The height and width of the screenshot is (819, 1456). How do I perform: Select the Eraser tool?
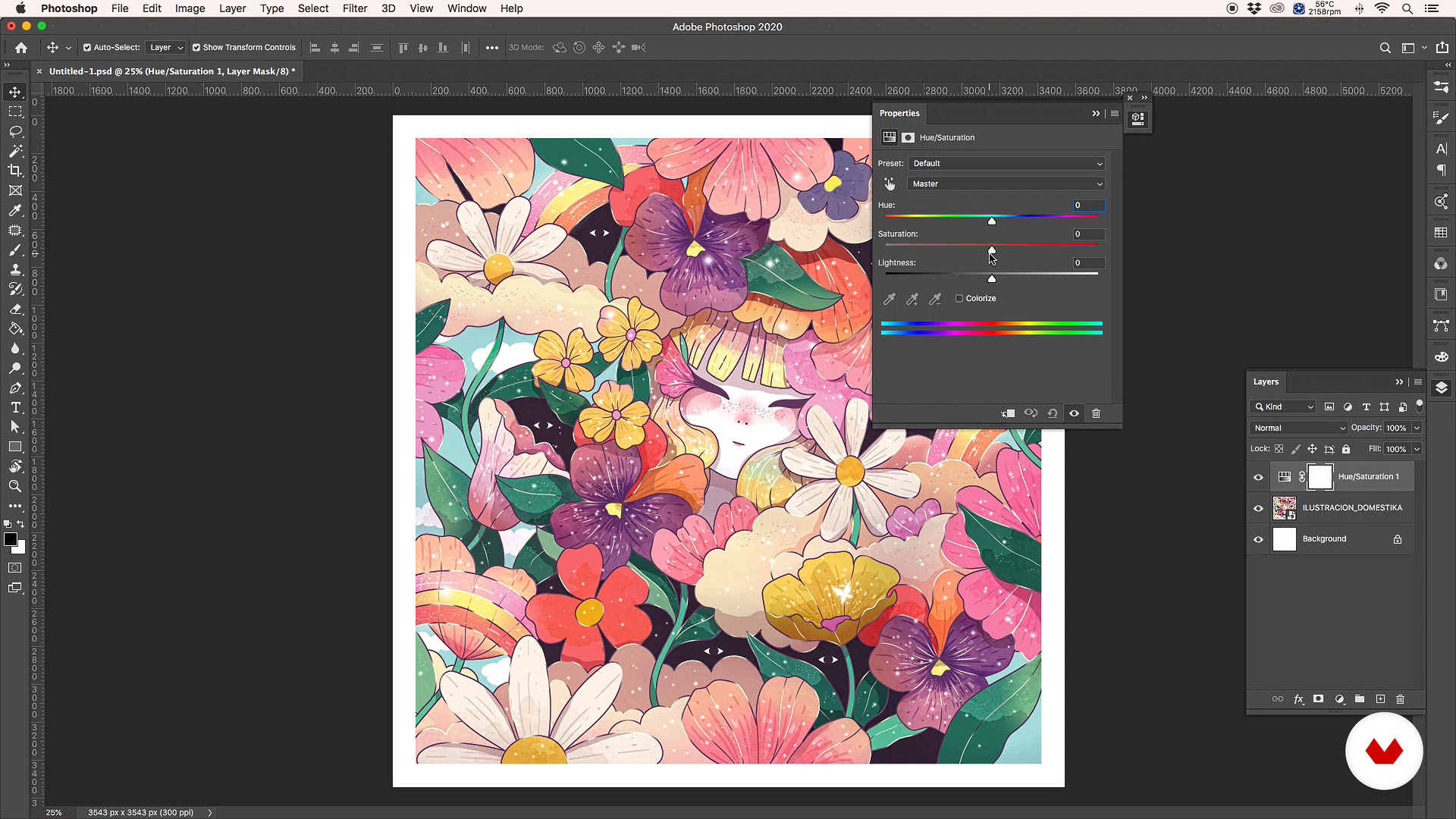point(15,309)
